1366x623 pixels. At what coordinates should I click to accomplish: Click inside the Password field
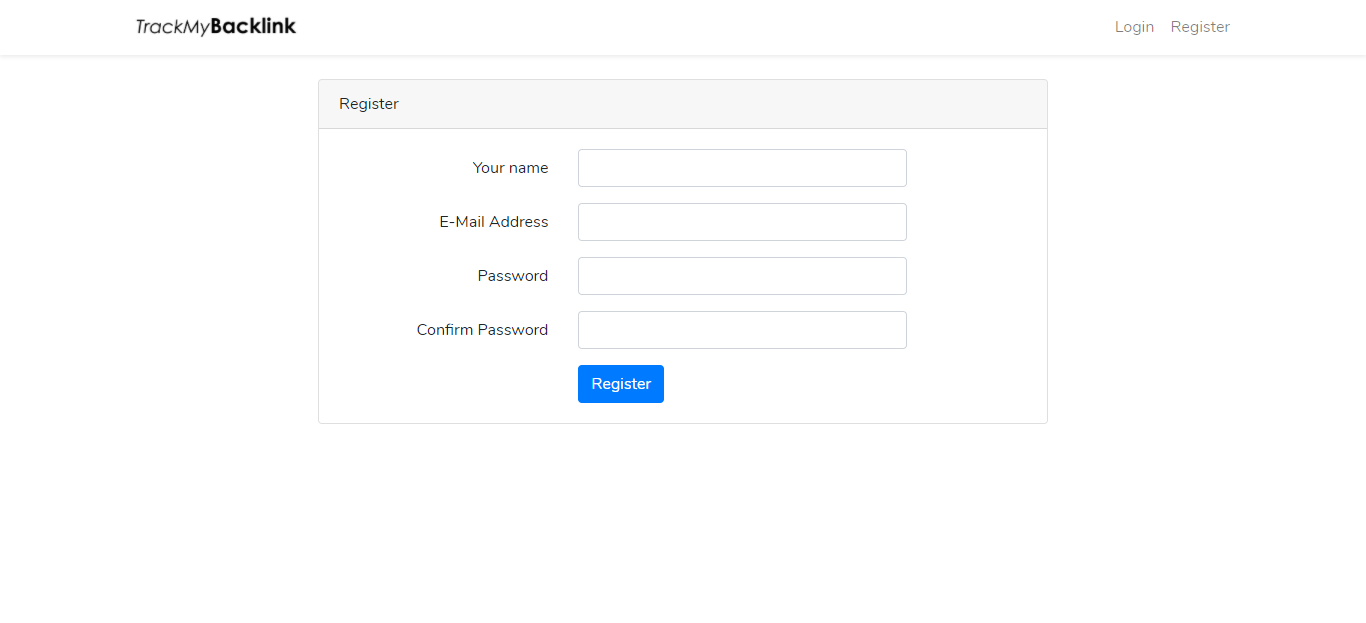coord(741,276)
